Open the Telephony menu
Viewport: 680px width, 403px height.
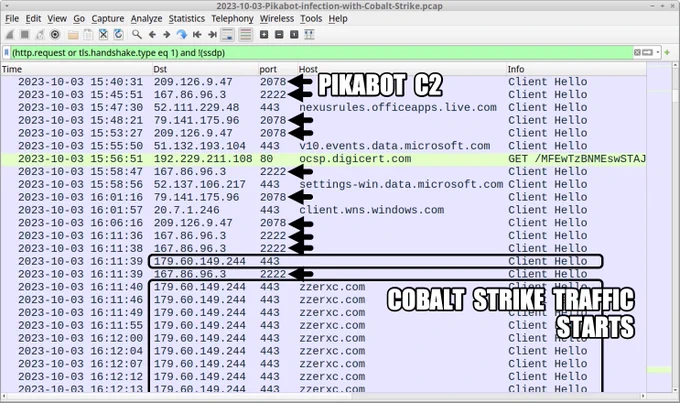click(232, 19)
